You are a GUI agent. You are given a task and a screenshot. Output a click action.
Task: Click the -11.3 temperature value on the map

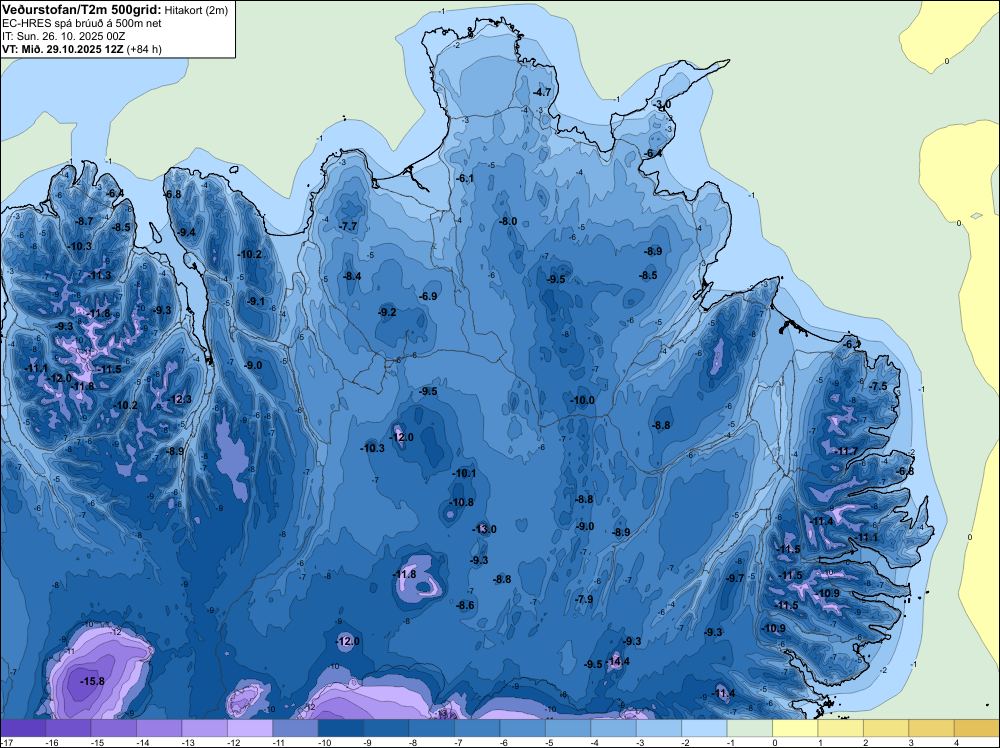[100, 275]
